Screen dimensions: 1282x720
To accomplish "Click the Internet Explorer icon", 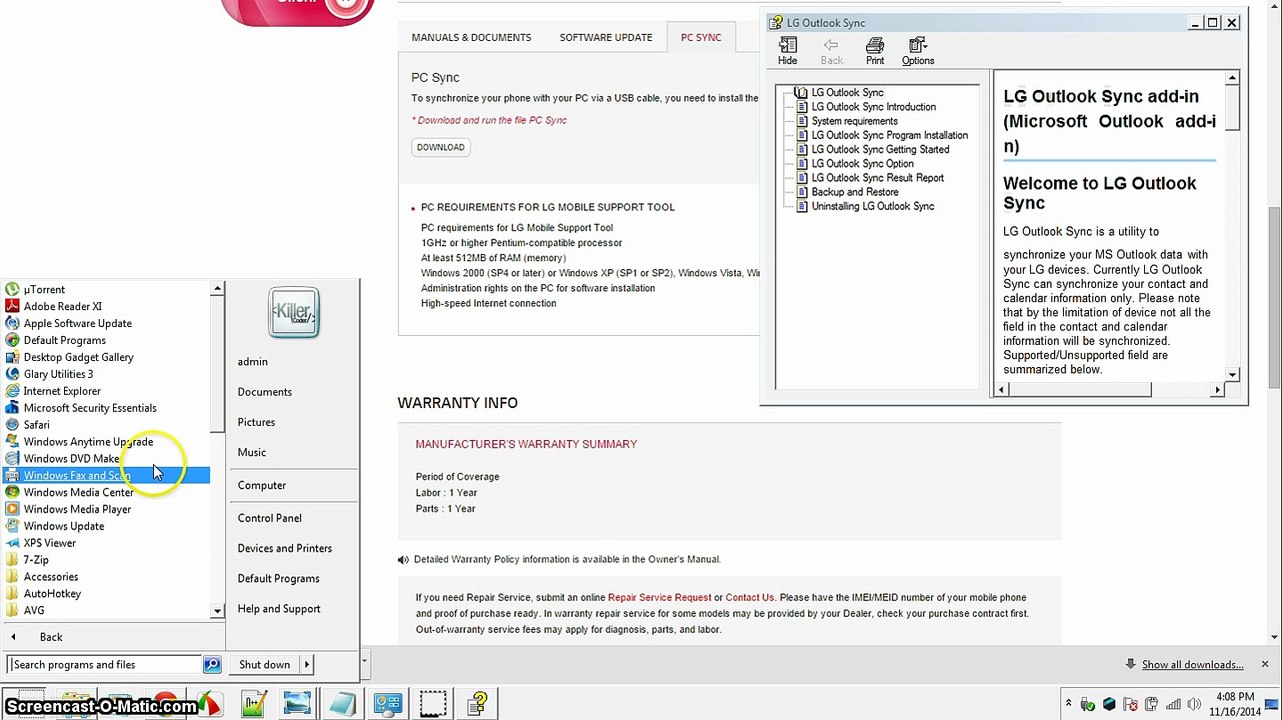I will pos(12,391).
